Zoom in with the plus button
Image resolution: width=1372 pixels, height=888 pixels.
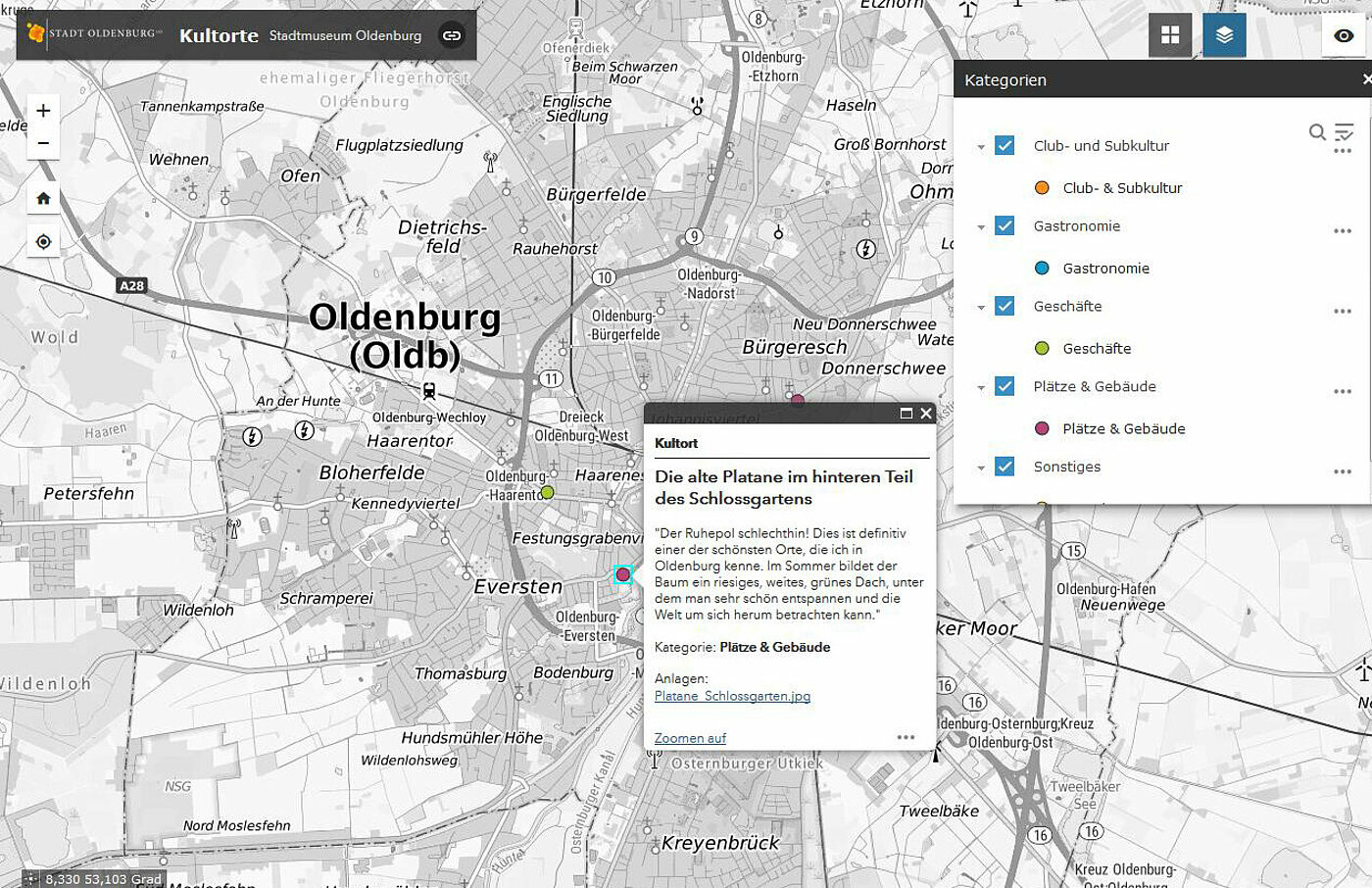point(43,111)
